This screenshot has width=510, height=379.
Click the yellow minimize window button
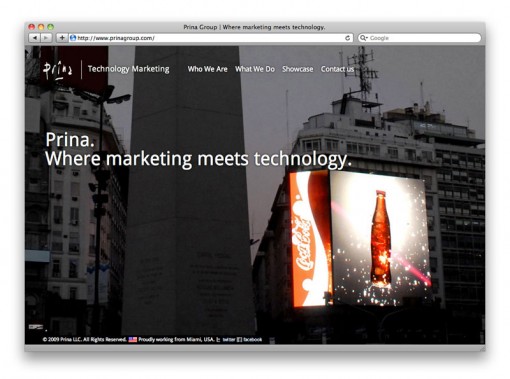pos(41,27)
